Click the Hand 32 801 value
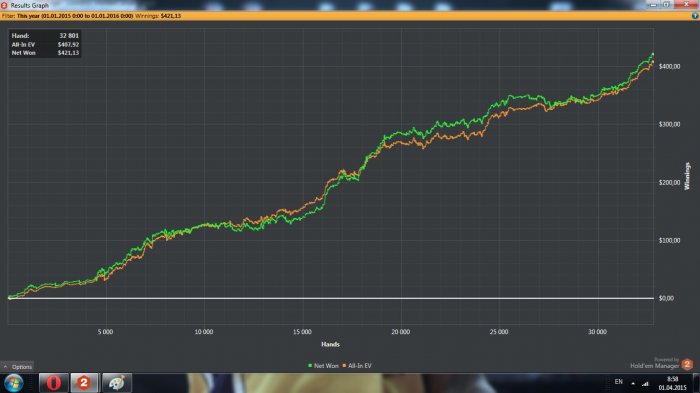700x393 pixels. coord(69,35)
